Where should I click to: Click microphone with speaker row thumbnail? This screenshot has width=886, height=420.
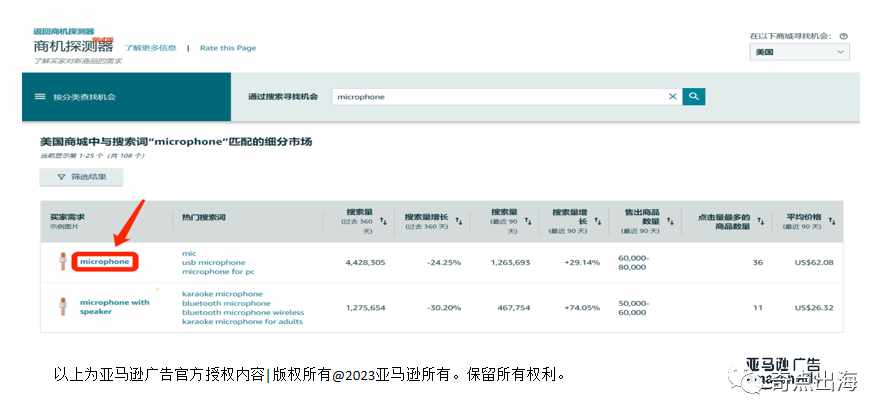[x=63, y=306]
